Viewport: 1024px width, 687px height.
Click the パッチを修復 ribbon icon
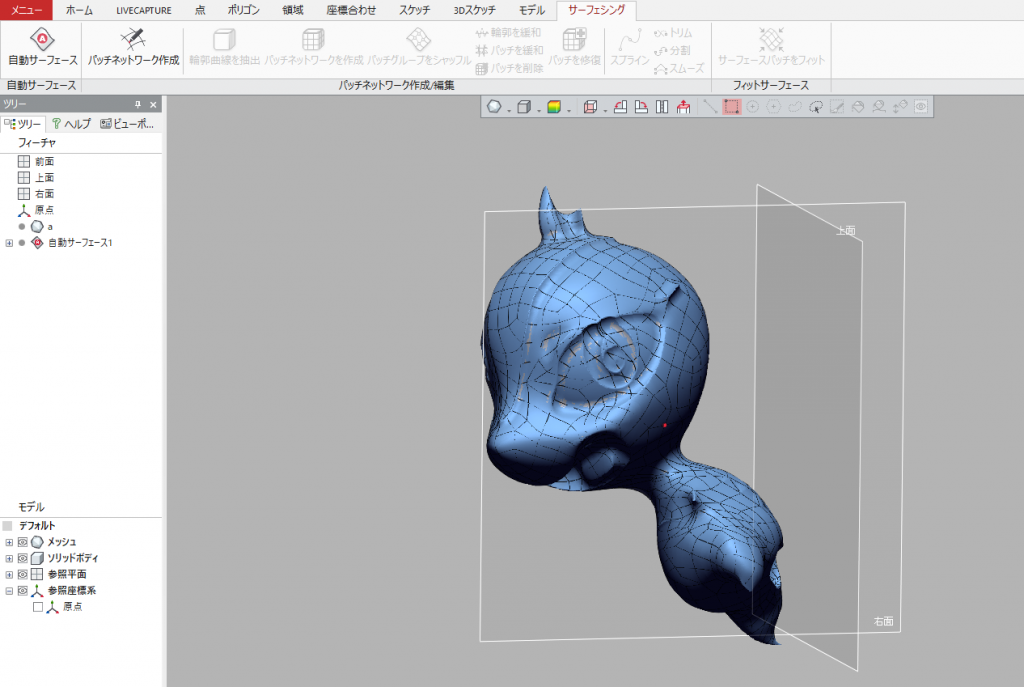574,39
